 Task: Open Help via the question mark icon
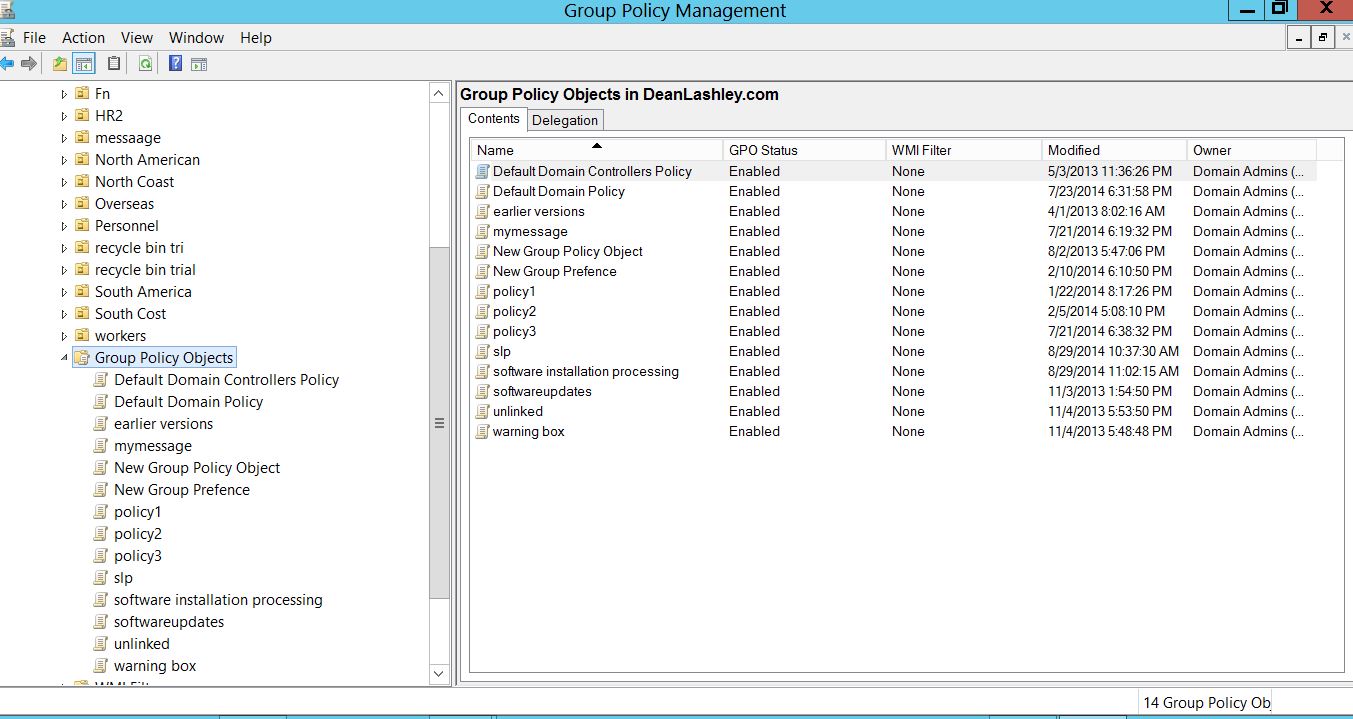(175, 64)
